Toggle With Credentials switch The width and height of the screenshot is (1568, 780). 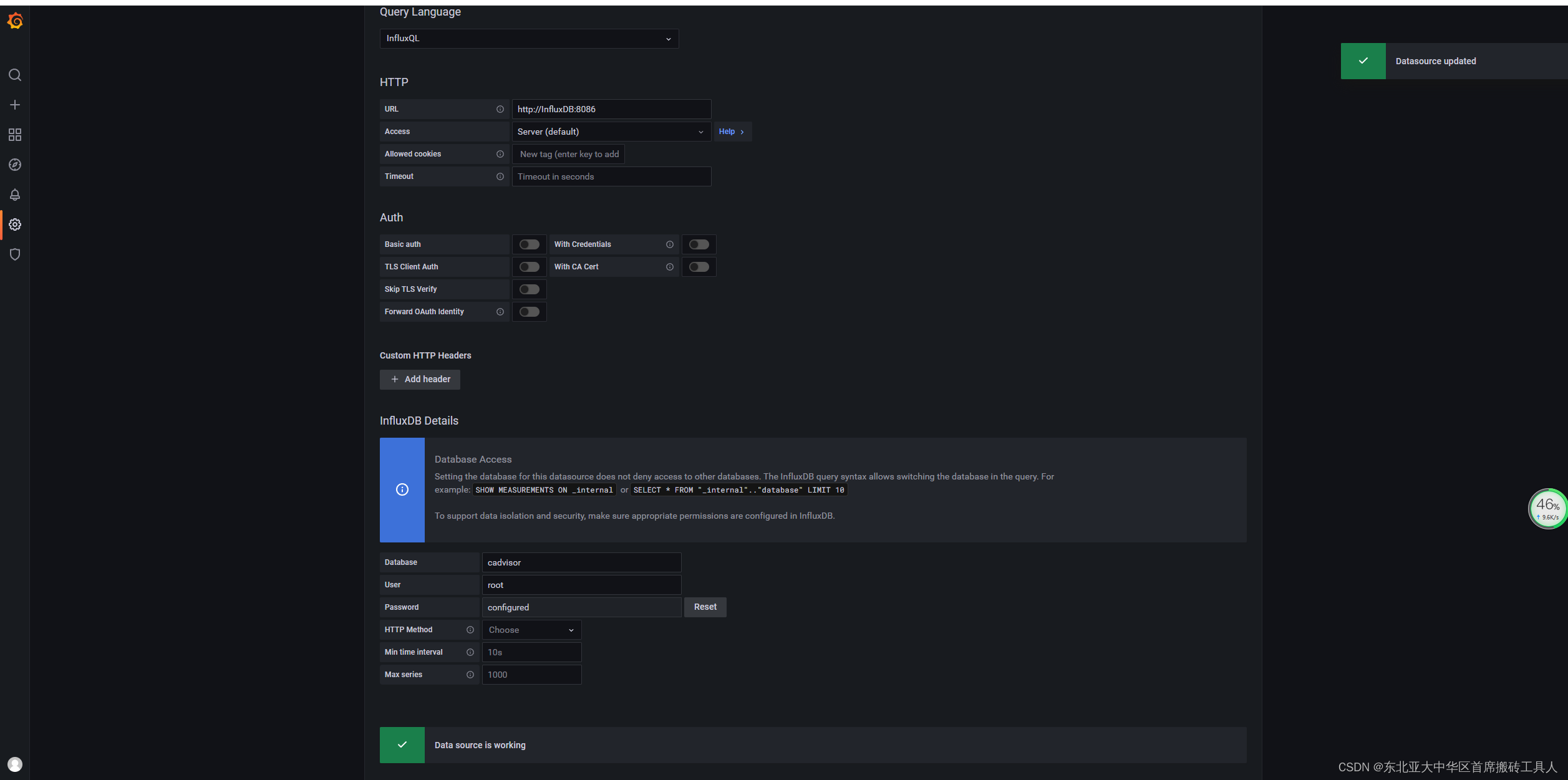click(699, 244)
